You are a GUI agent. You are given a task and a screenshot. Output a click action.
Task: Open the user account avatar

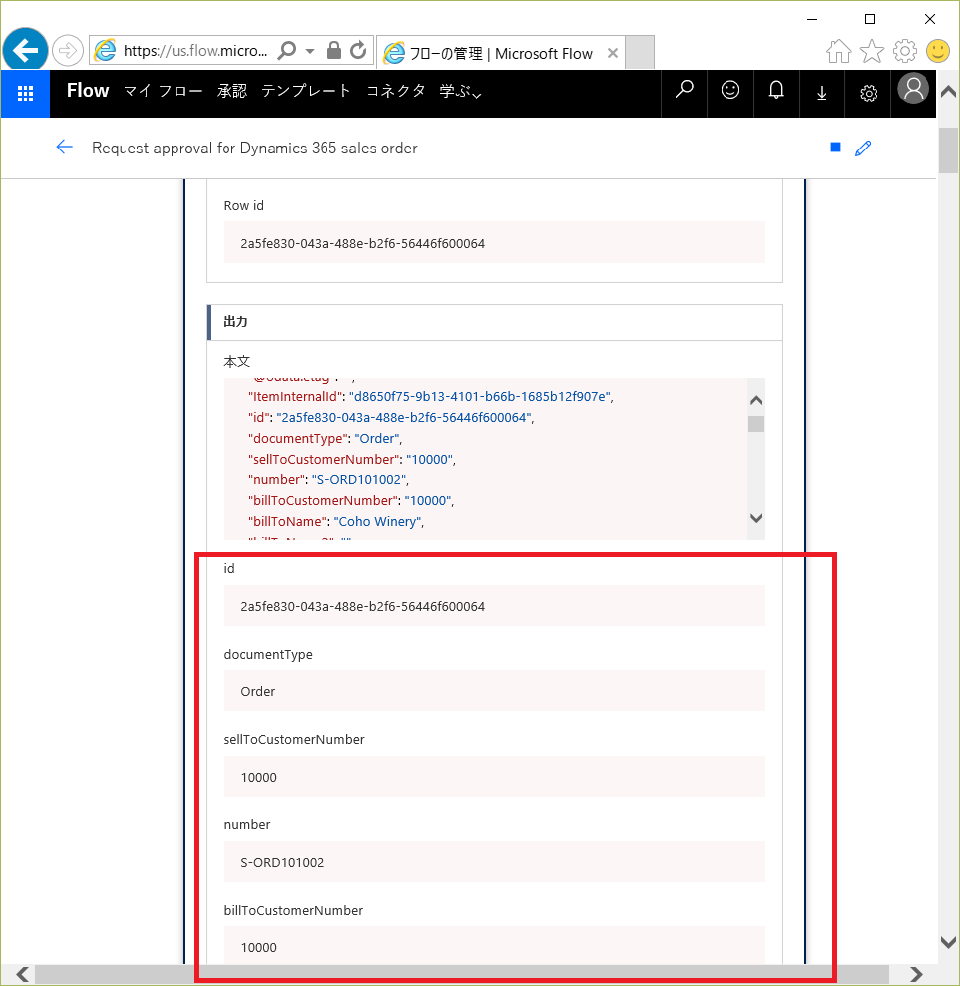[x=913, y=89]
